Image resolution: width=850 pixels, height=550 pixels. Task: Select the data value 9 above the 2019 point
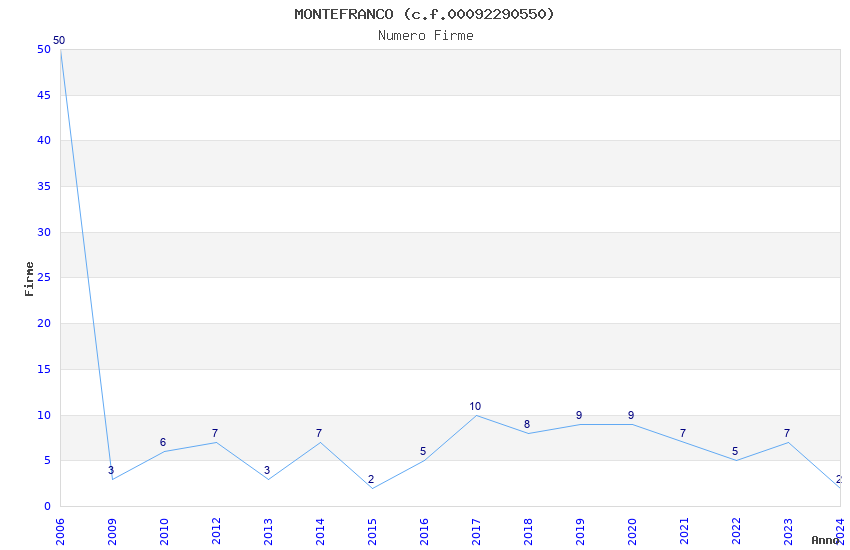[579, 415]
